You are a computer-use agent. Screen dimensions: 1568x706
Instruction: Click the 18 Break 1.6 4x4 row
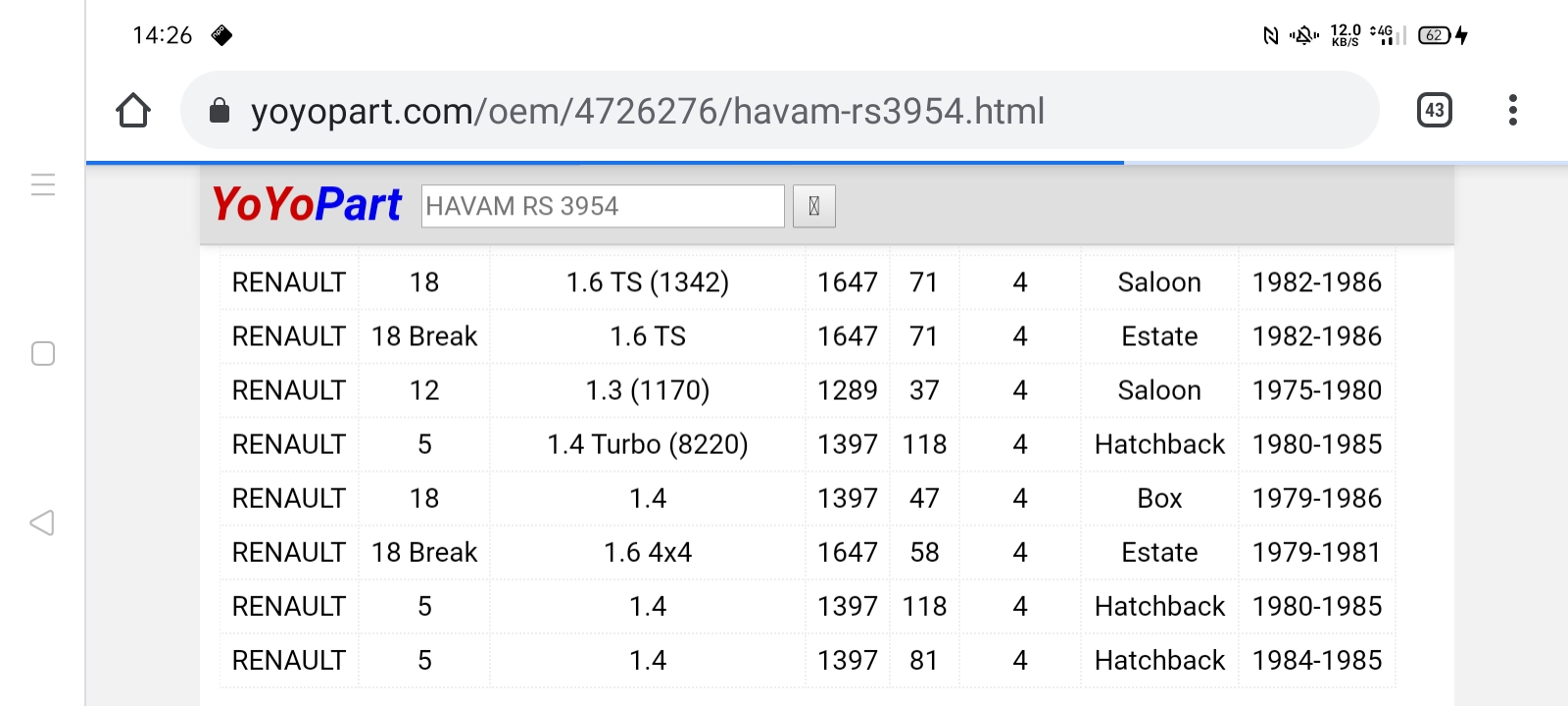647,552
